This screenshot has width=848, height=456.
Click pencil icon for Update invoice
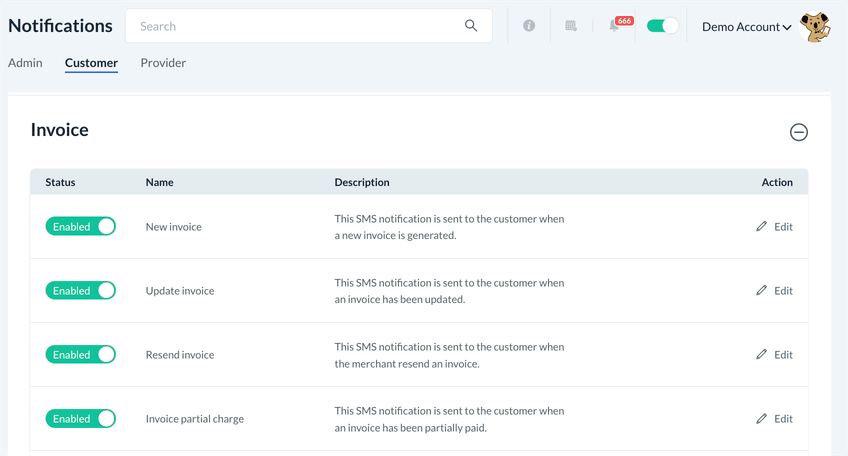762,291
